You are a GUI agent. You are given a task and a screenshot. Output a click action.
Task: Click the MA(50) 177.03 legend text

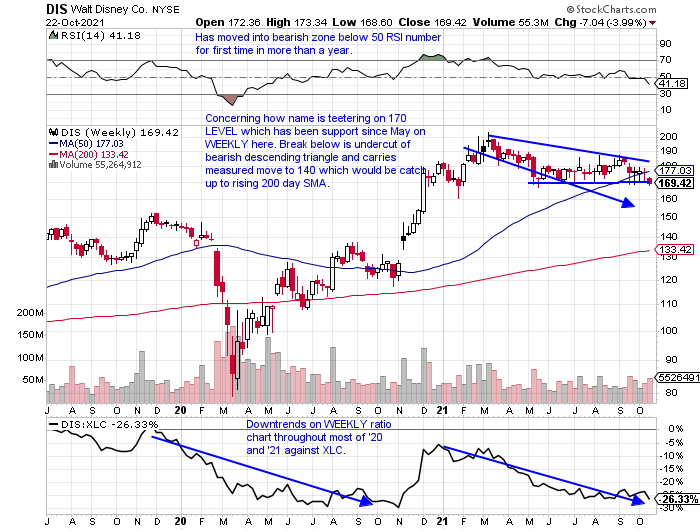(x=91, y=144)
